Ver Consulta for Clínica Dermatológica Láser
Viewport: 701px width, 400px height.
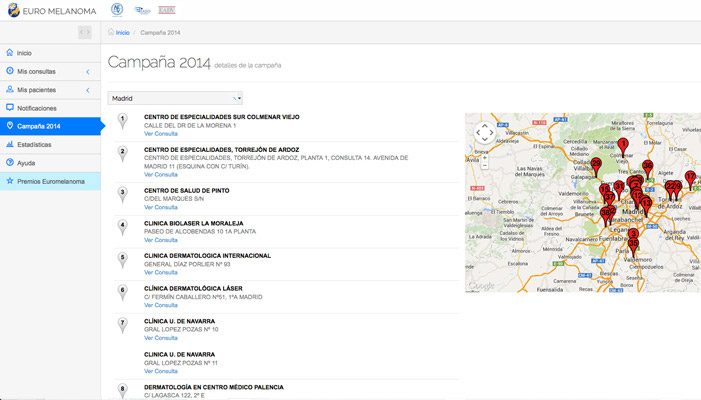coord(160,305)
